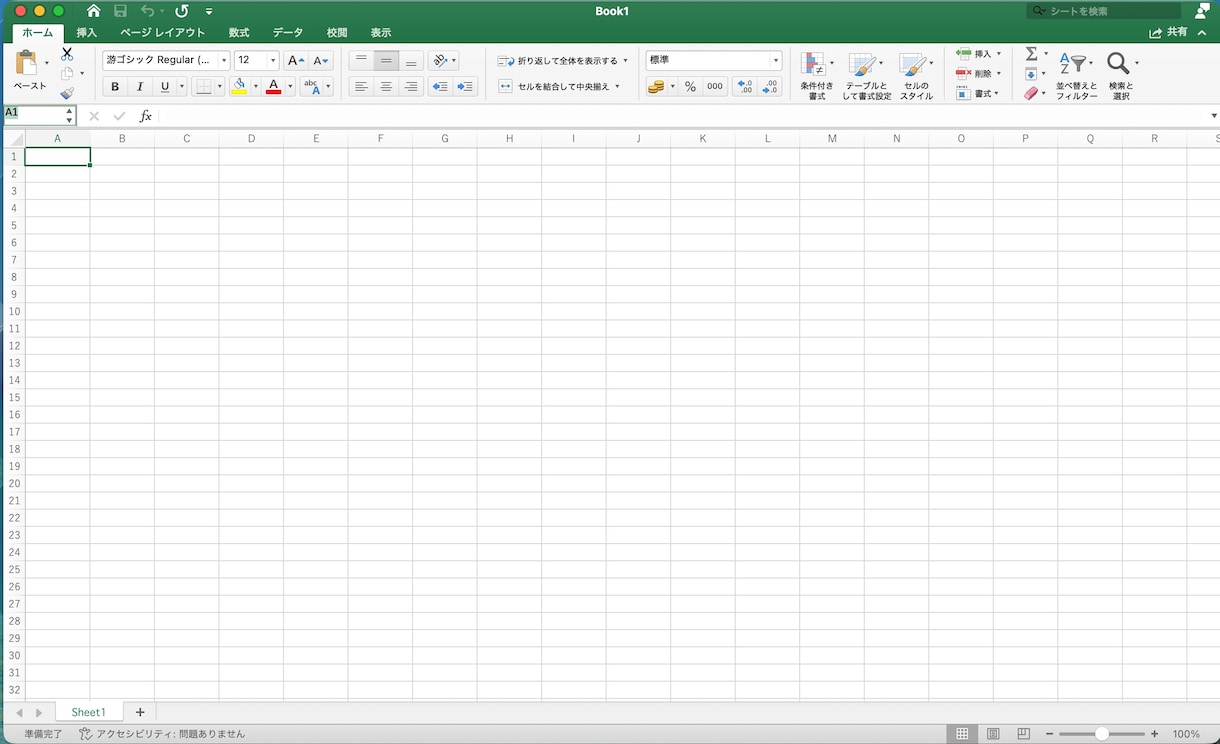
Task: Click the phonetic guide (abc A) icon
Action: click(x=312, y=87)
